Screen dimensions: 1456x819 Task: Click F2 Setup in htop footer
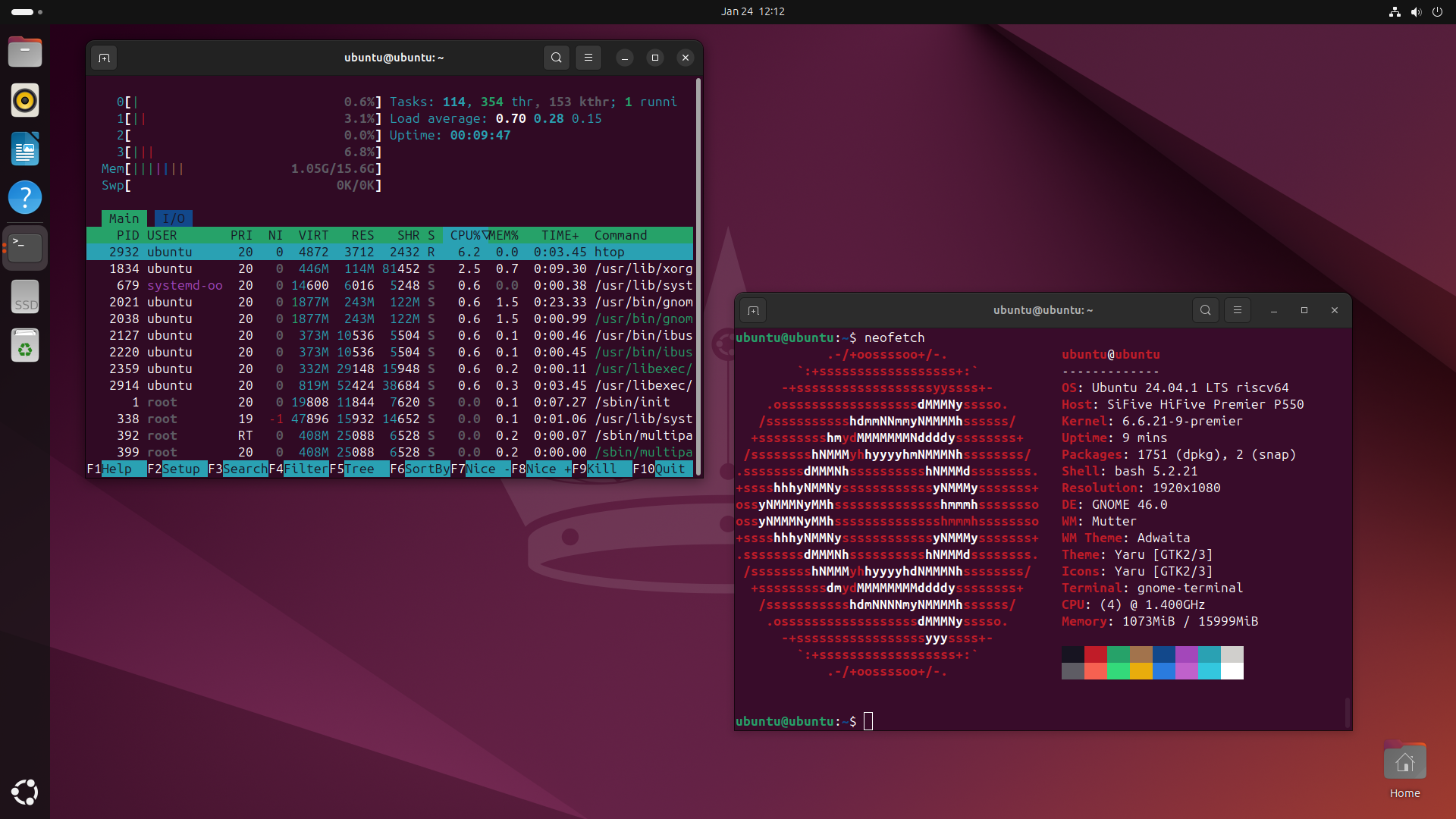(x=177, y=469)
